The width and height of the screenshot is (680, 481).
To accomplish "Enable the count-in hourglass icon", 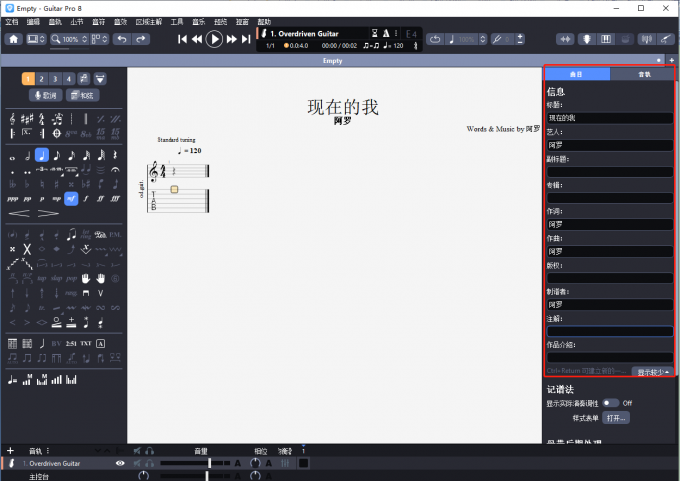I will click(375, 33).
